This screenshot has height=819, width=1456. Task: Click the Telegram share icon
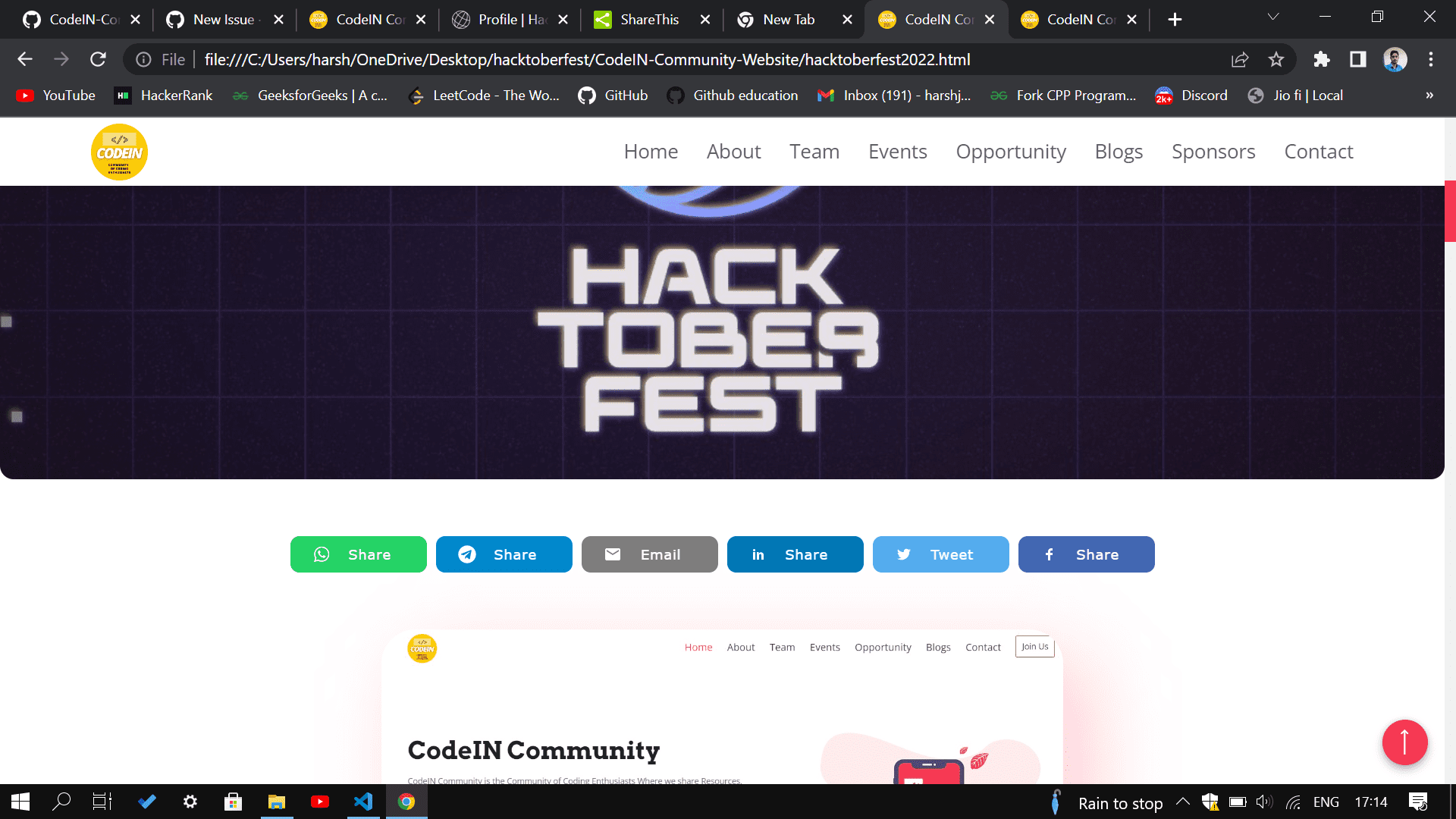click(467, 554)
